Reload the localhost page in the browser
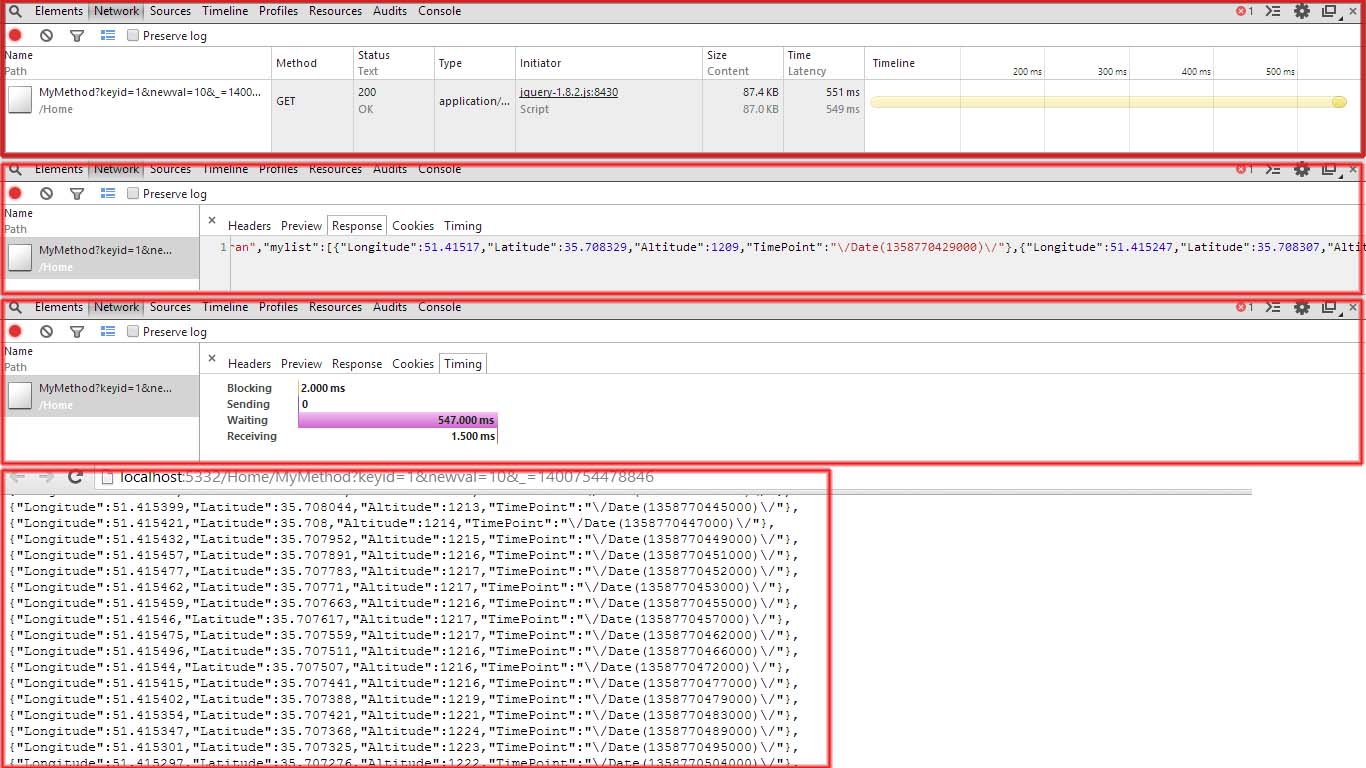The height and width of the screenshot is (768, 1366). click(75, 478)
